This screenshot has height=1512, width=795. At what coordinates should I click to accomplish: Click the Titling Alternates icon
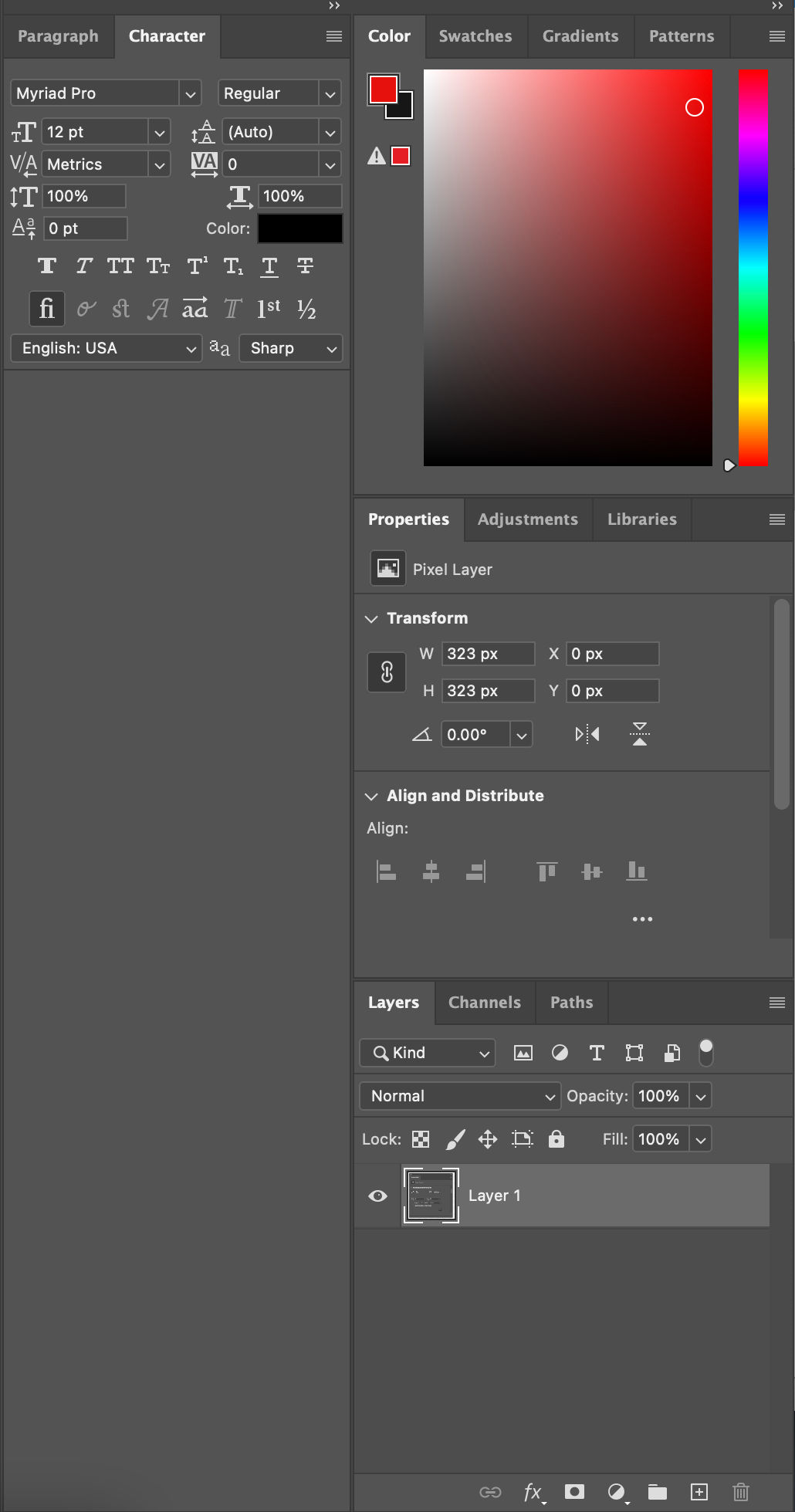tap(232, 310)
